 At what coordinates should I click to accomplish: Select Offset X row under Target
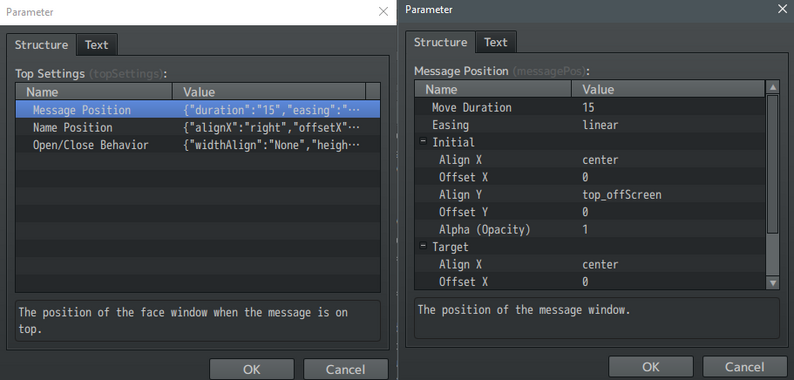click(x=590, y=281)
